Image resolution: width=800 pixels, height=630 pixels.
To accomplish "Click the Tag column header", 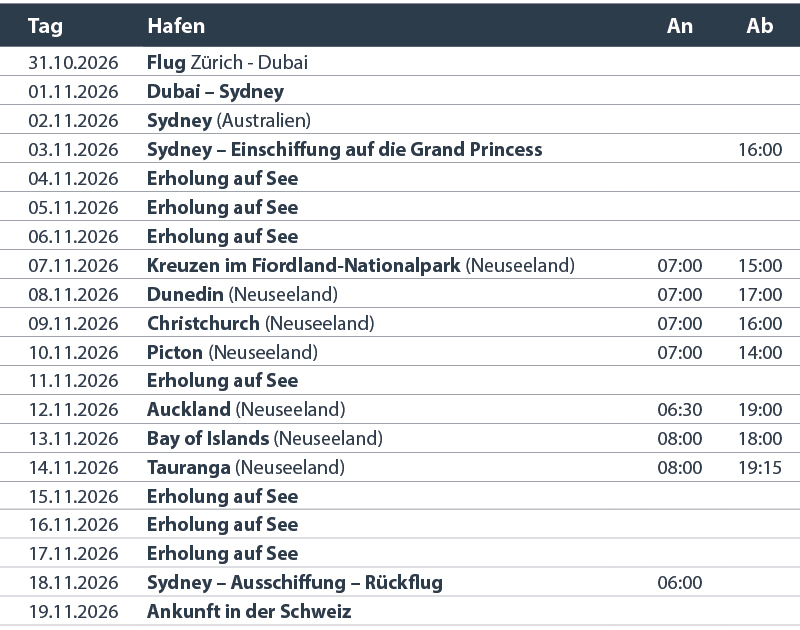I will pyautogui.click(x=45, y=26).
